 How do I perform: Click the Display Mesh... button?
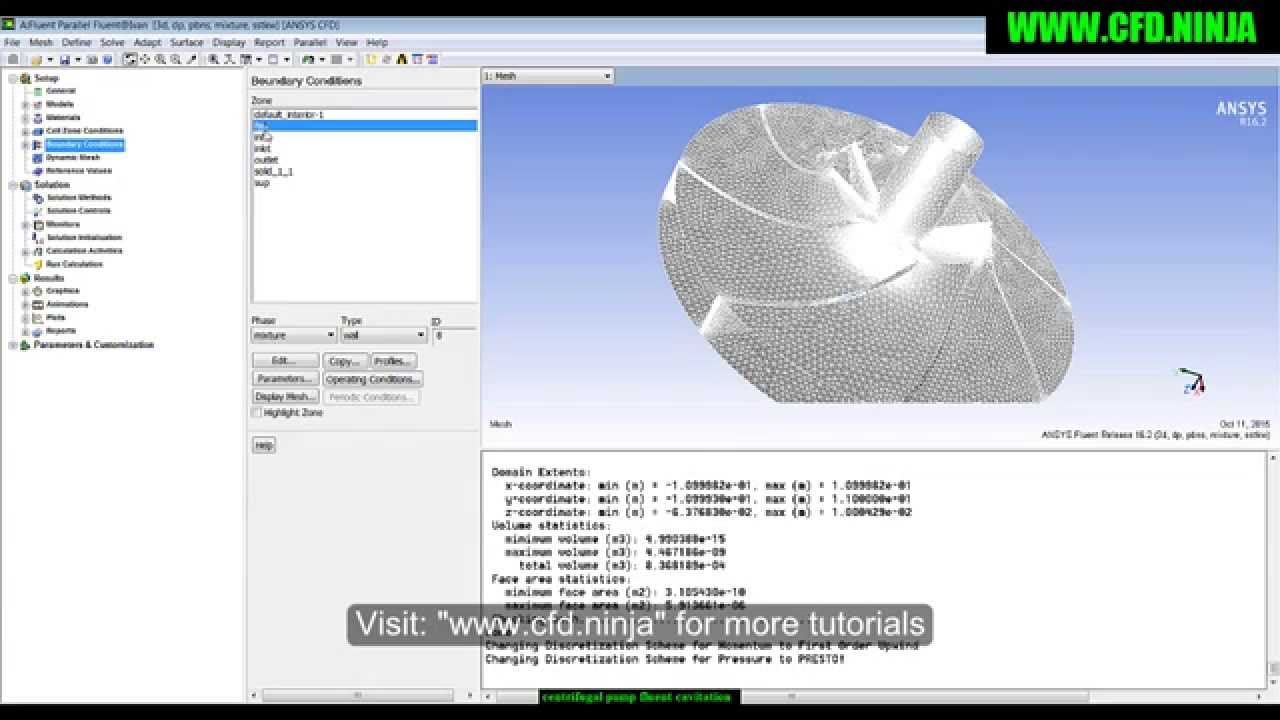(x=286, y=397)
